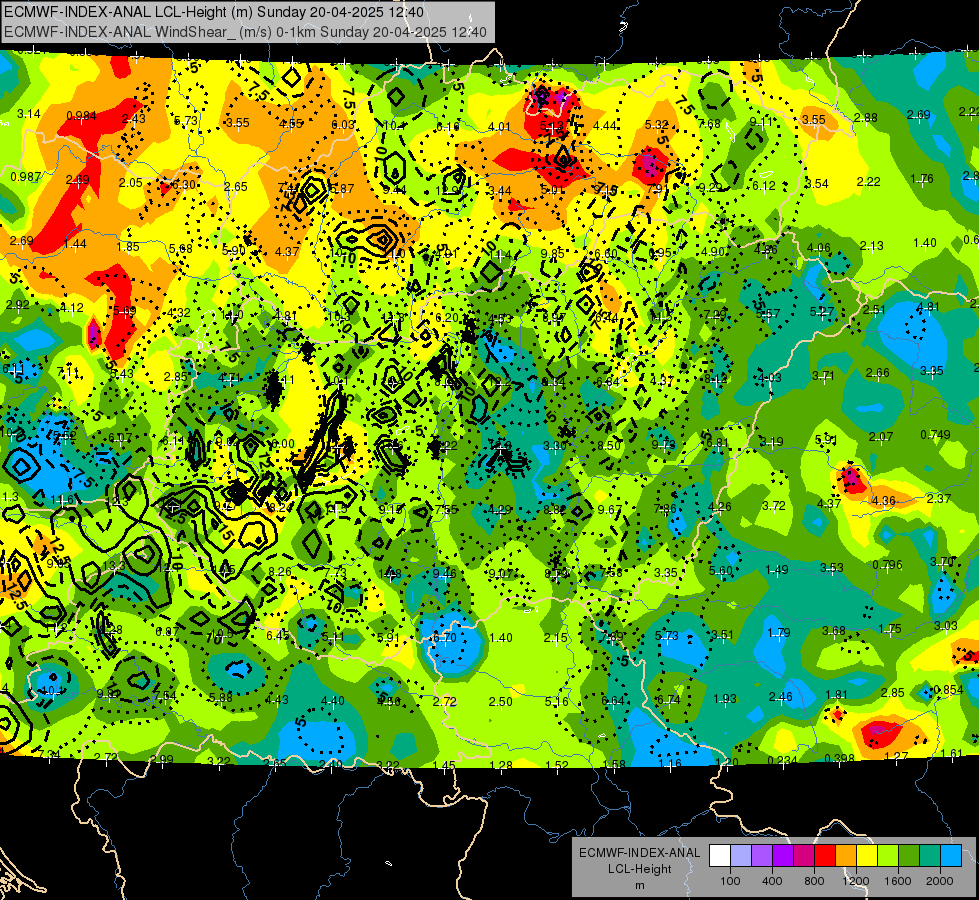Click the wind shear value '0.984'
The image size is (979, 900).
(81, 116)
